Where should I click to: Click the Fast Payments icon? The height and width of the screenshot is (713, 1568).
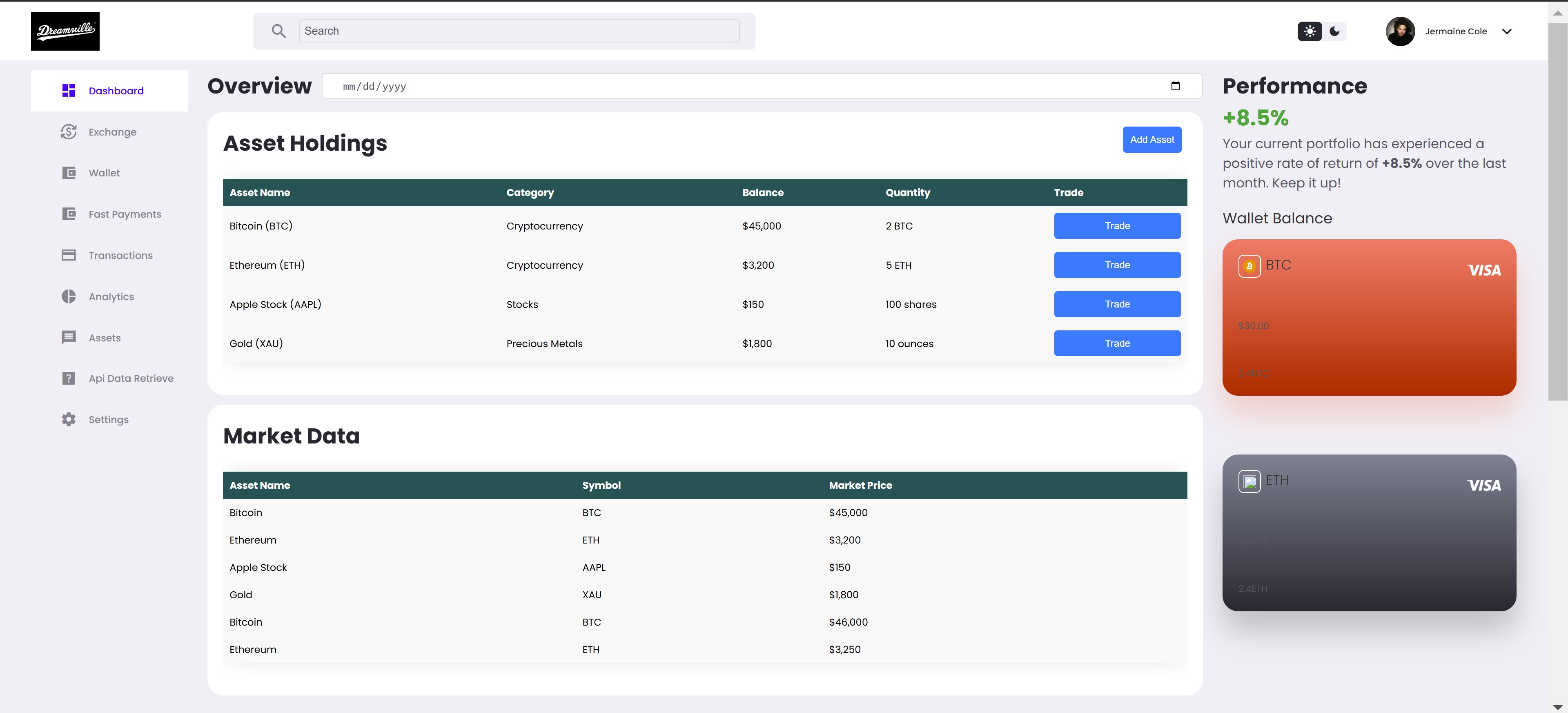69,214
